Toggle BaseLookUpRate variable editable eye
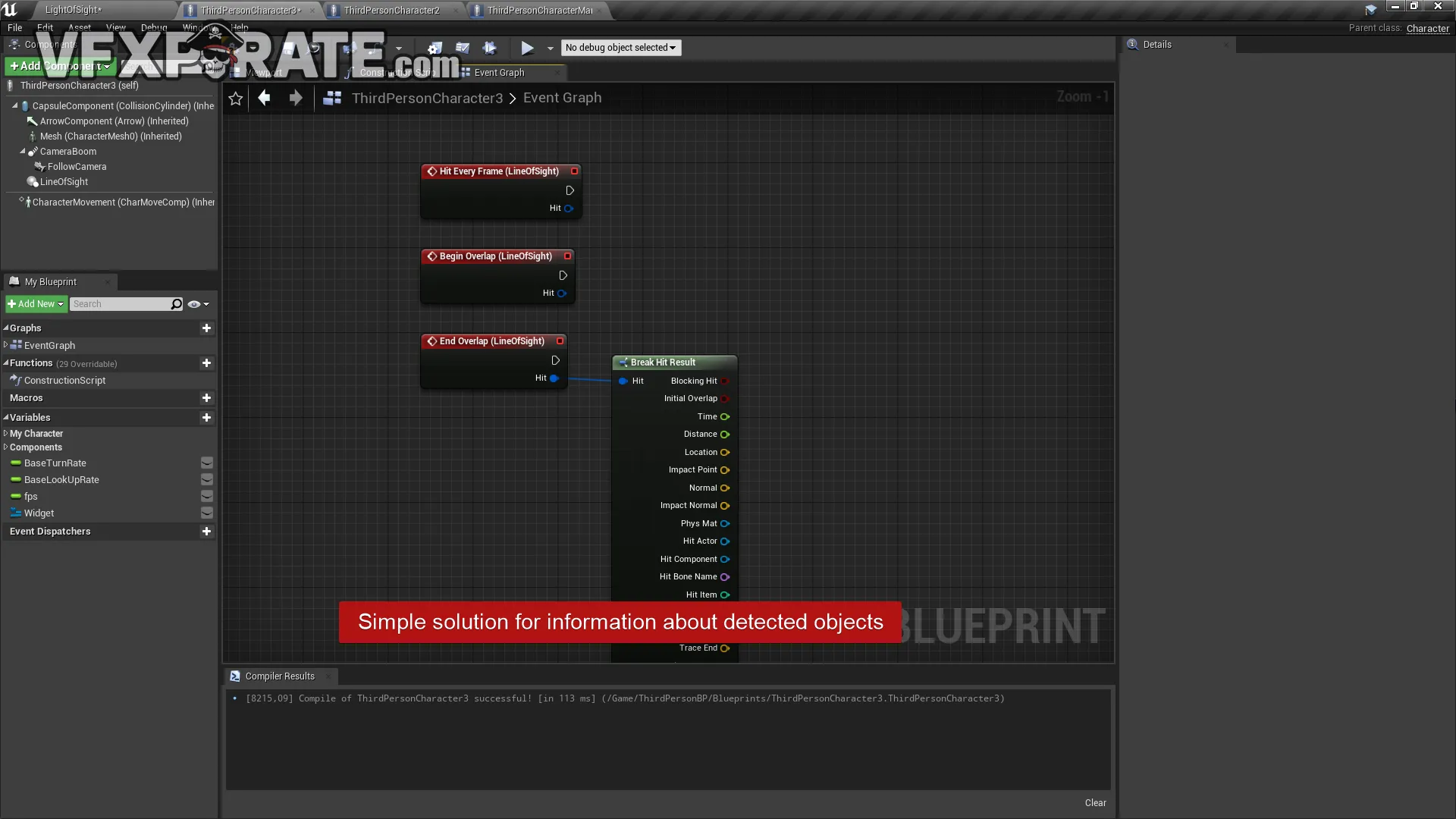 (x=206, y=480)
